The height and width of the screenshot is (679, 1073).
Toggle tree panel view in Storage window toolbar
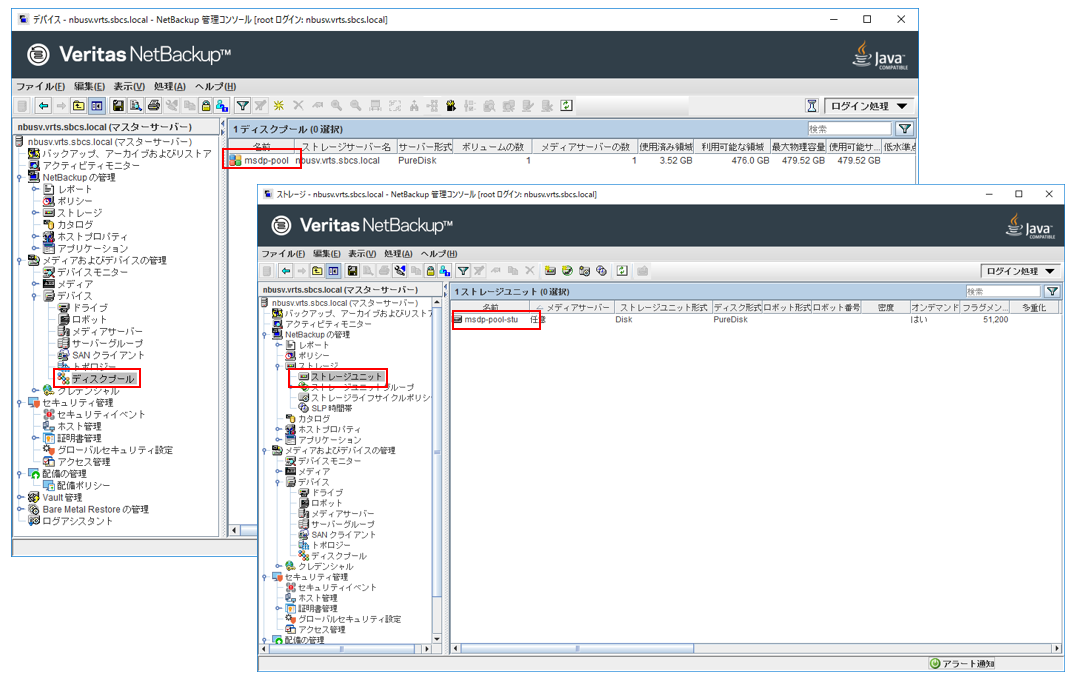pos(333,271)
